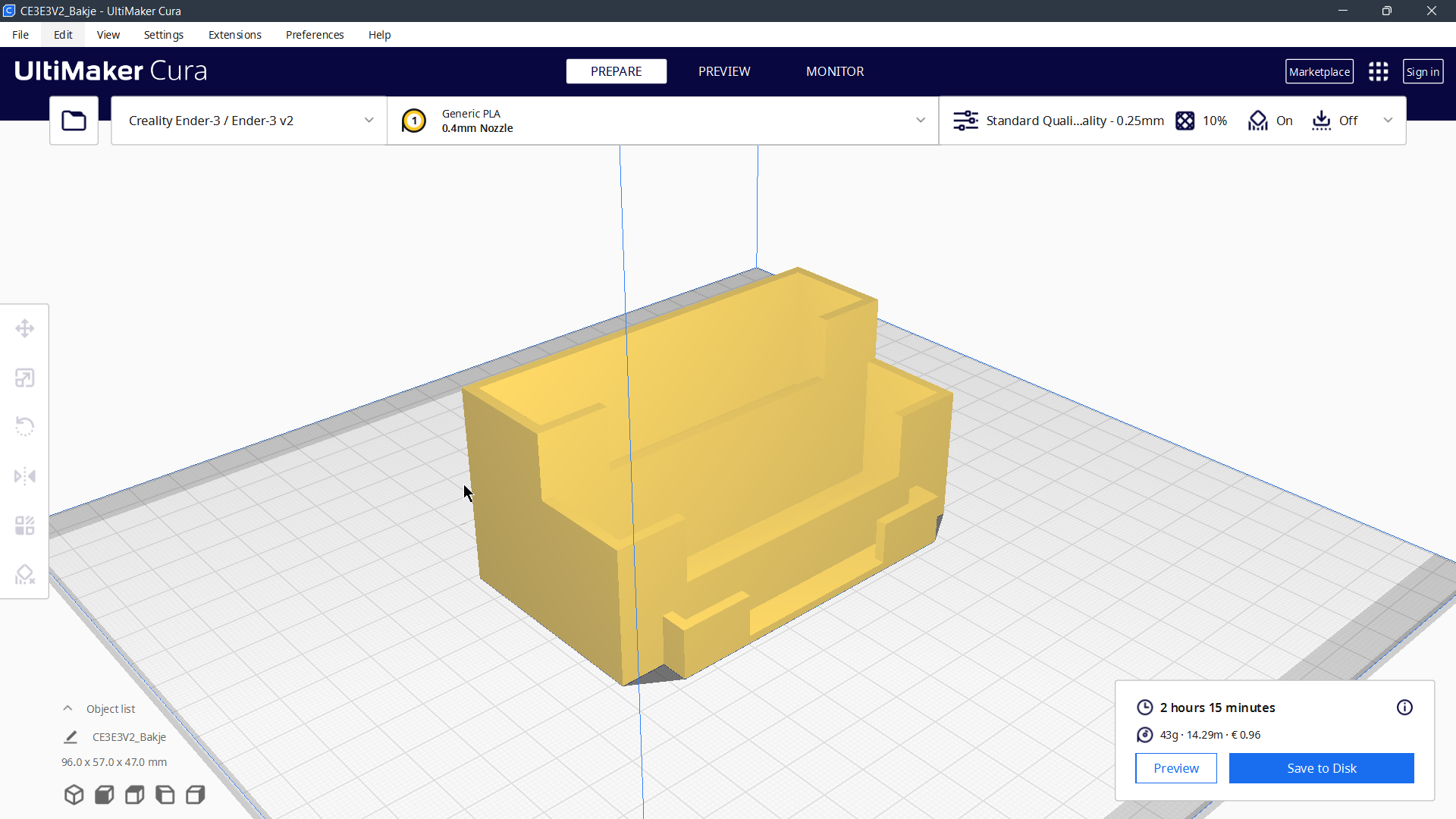Select the front view camera preset

coord(104,795)
